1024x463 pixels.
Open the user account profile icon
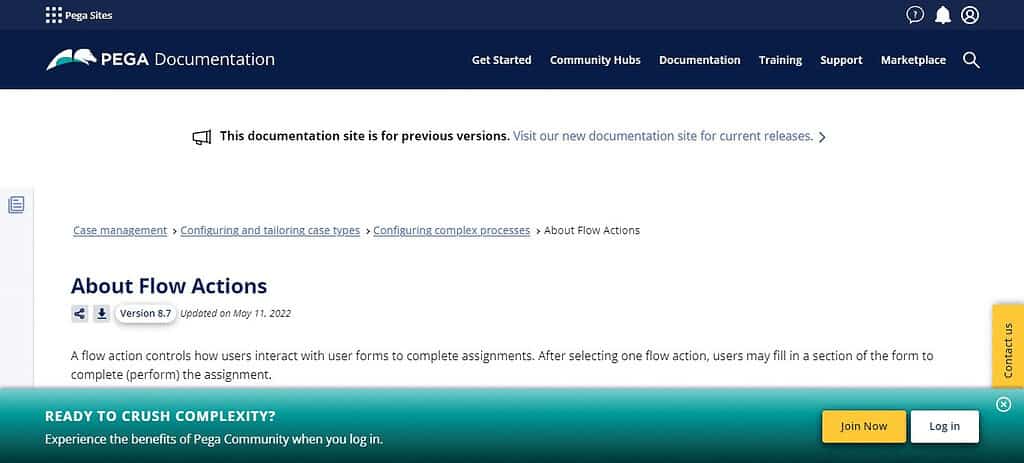[x=970, y=15]
